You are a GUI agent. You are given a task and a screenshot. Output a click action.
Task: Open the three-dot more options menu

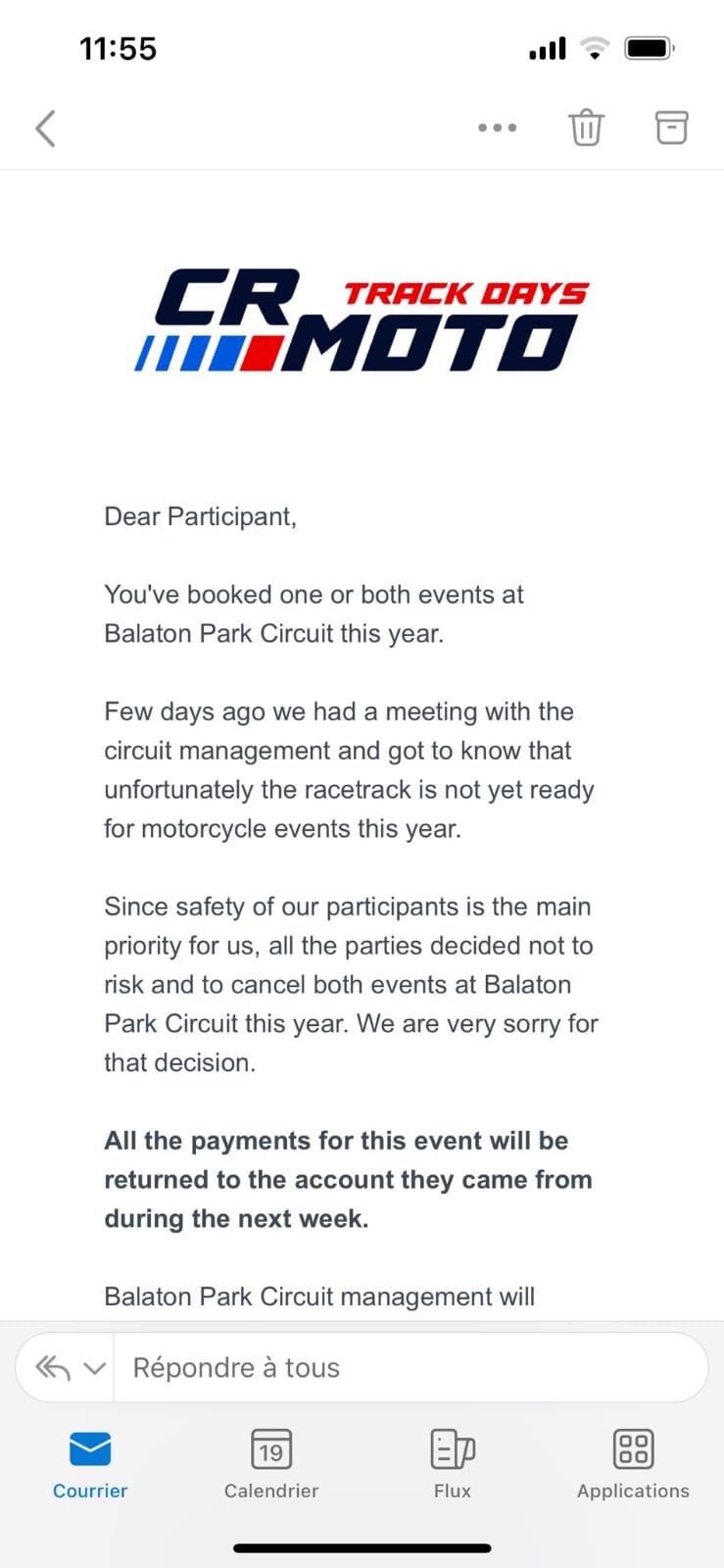tap(497, 127)
